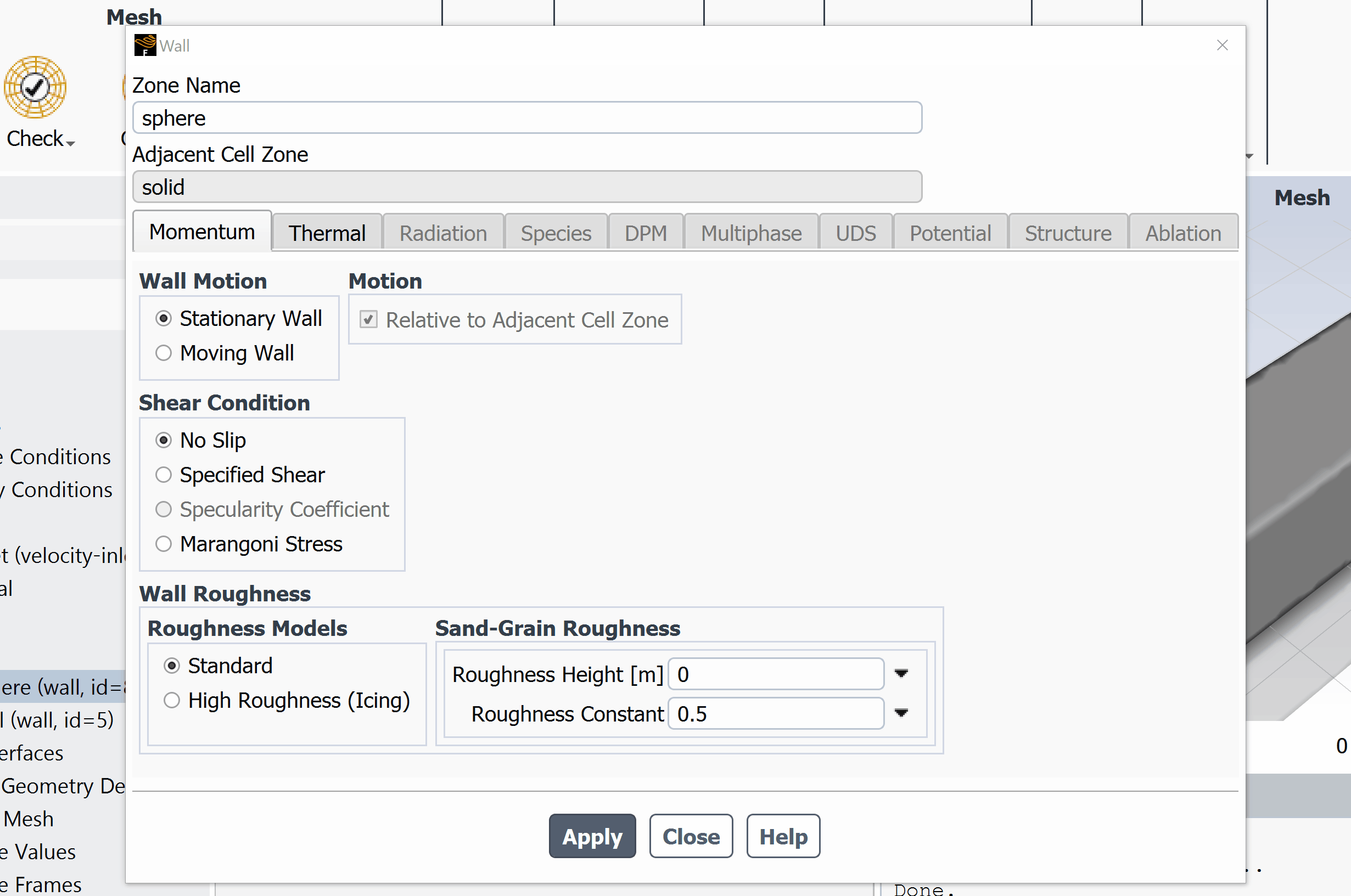Select the Specularity Coefficient option
Image resolution: width=1351 pixels, height=896 pixels.
pos(164,509)
